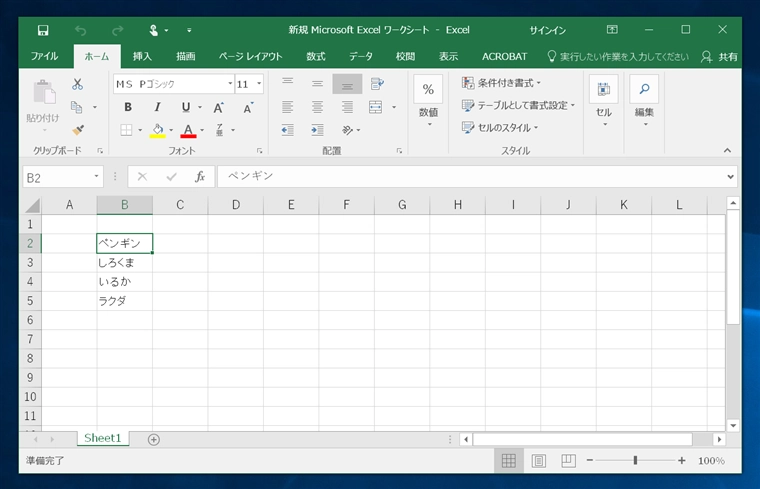Open 条件付き書式 conditional formatting

coord(501,83)
